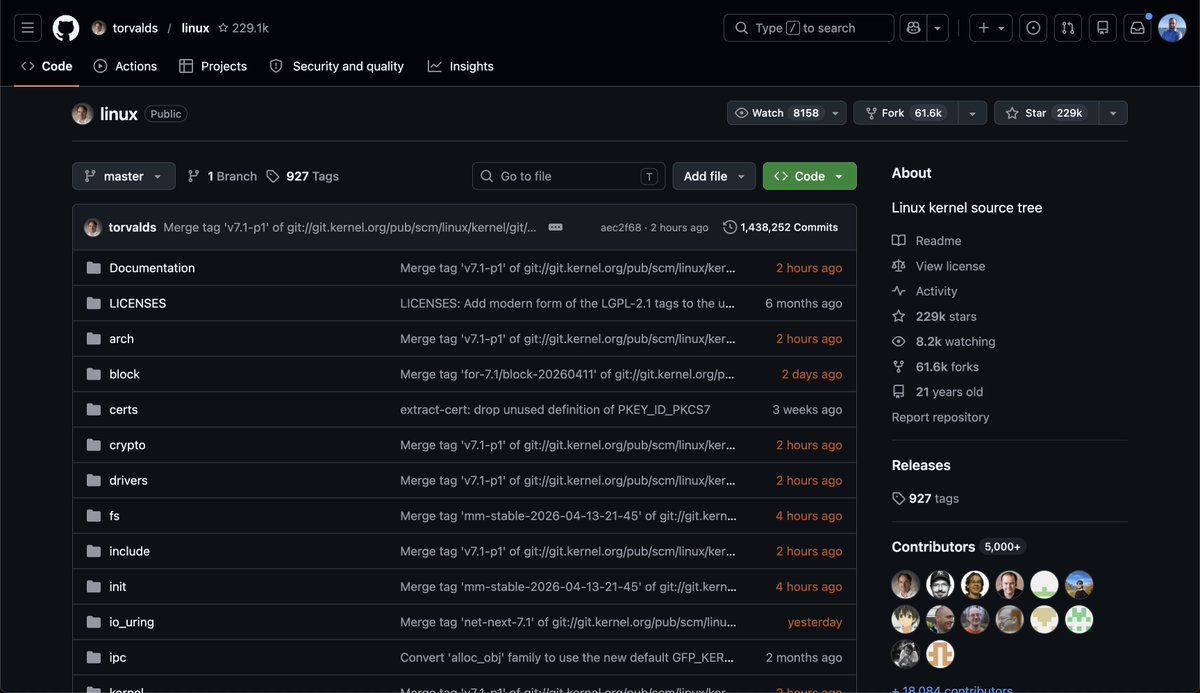
Task: Open the certs folder
Action: [123, 410]
